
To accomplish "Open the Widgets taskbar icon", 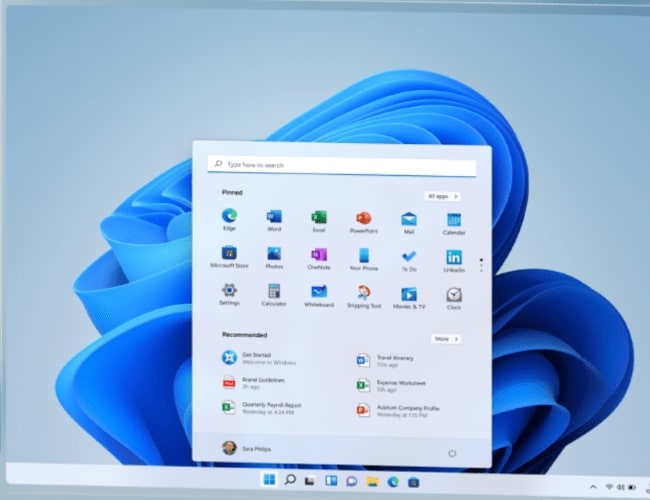I will coord(331,481).
